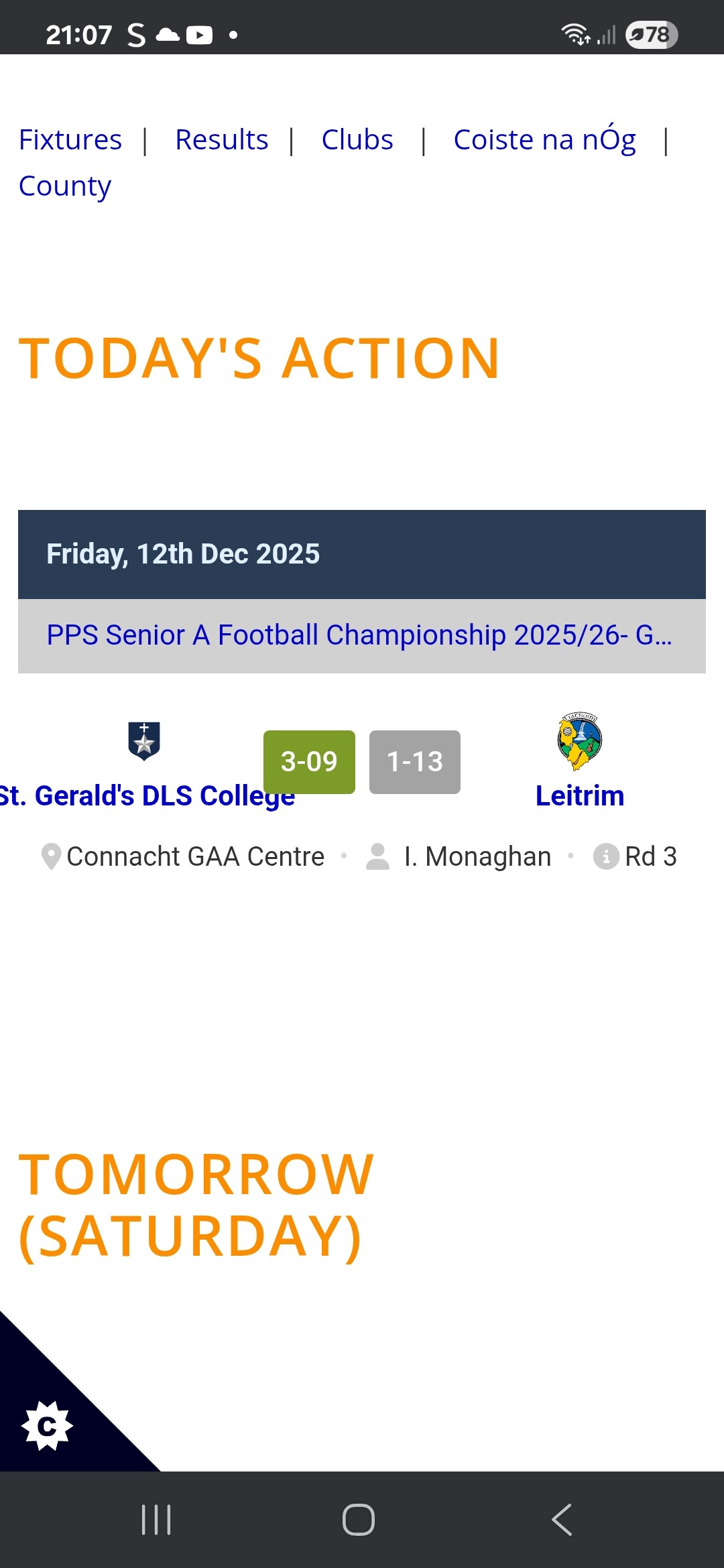Viewport: 724px width, 1568px height.
Task: Tap the battery indicator in status bar
Action: [651, 34]
